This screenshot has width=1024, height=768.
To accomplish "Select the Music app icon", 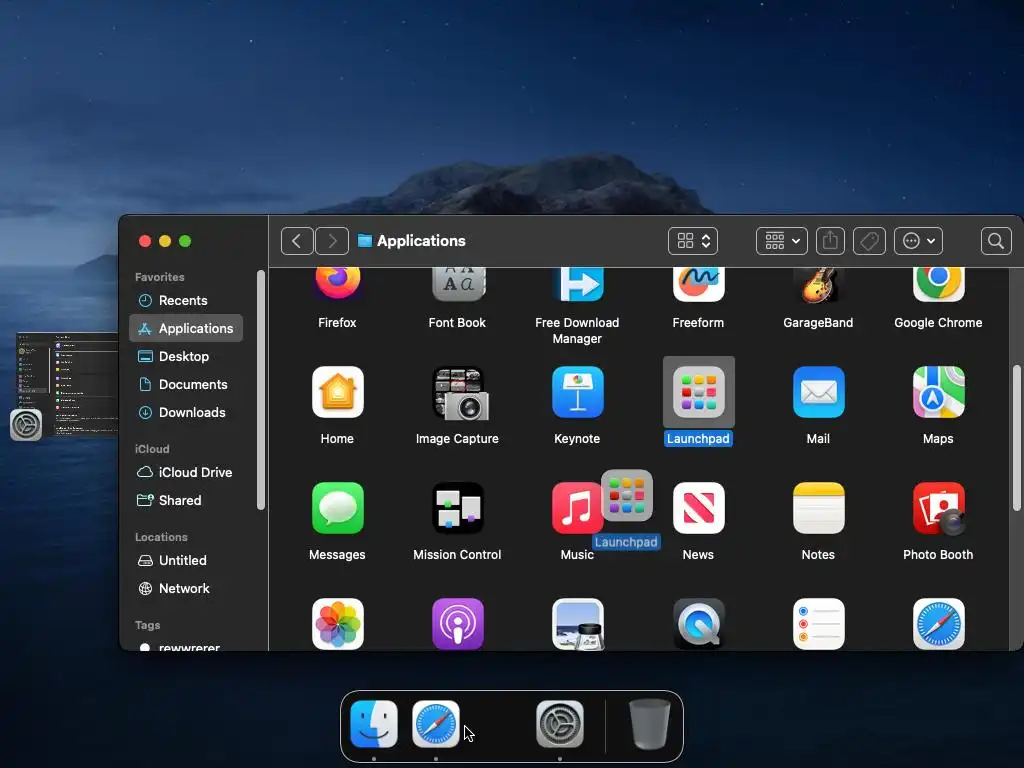I will (x=575, y=508).
